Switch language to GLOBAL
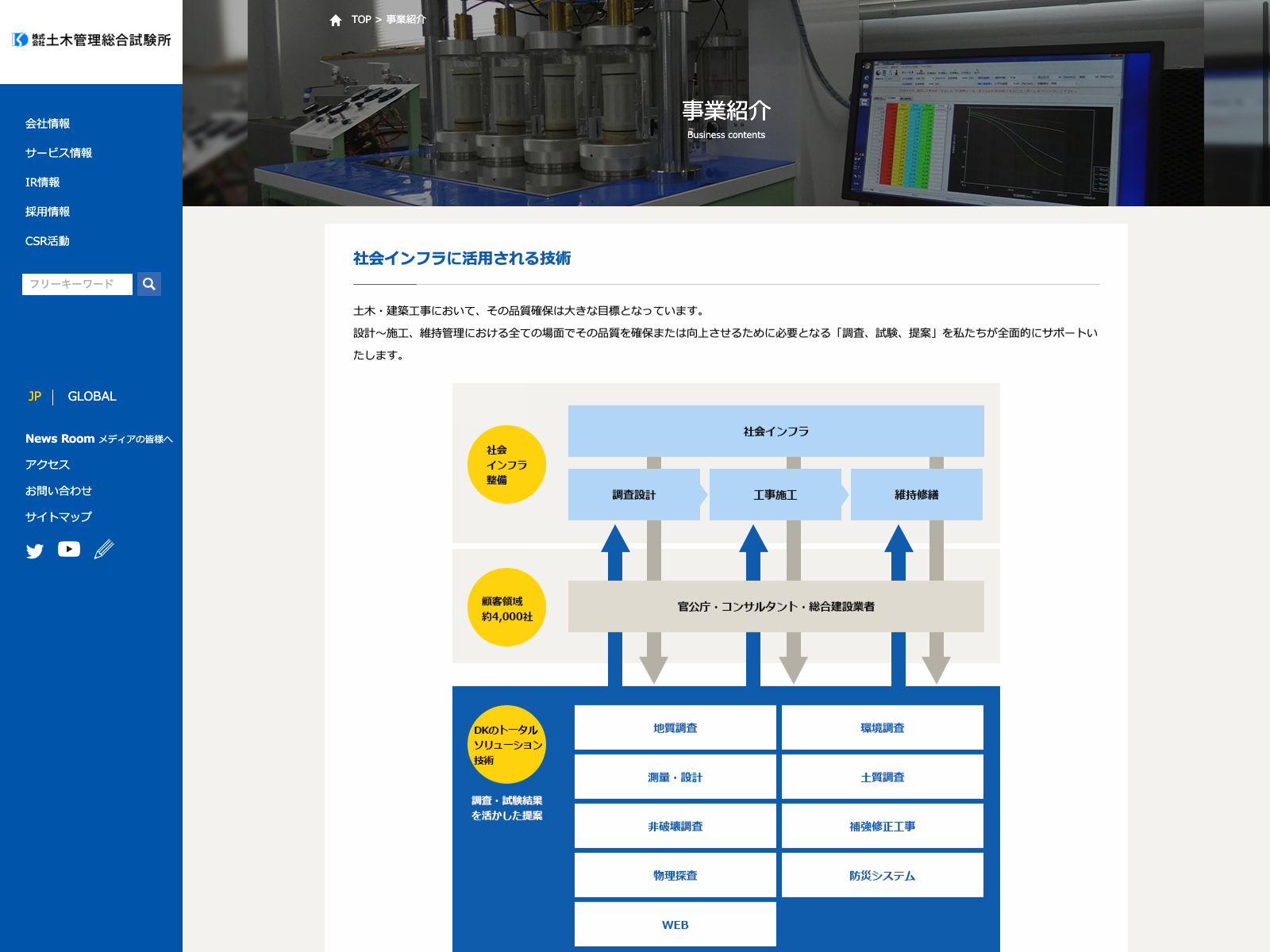This screenshot has width=1270, height=952. [92, 397]
